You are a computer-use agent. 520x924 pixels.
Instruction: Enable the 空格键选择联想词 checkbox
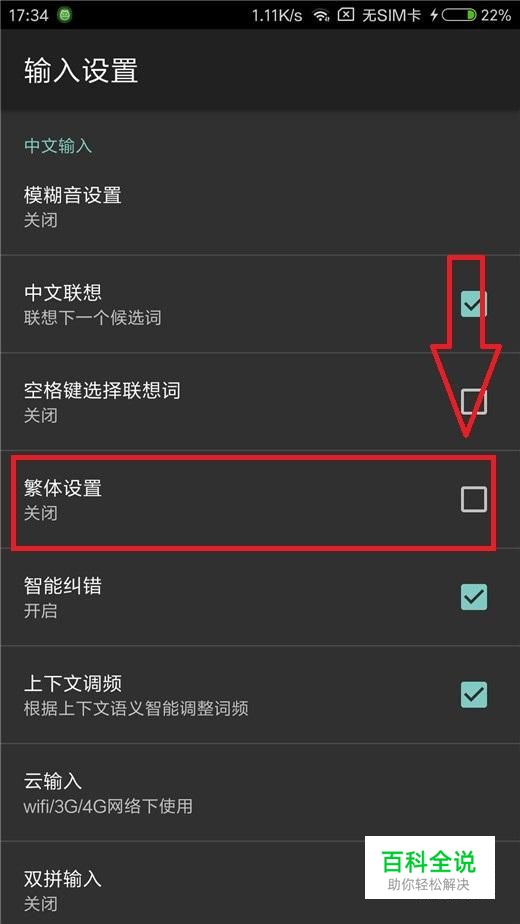pos(473,401)
